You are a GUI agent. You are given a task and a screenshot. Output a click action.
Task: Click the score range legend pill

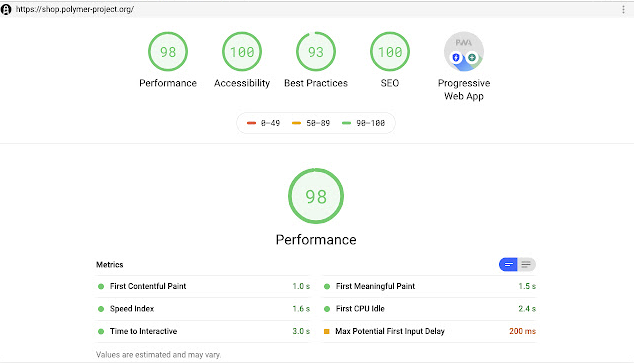tap(316, 123)
